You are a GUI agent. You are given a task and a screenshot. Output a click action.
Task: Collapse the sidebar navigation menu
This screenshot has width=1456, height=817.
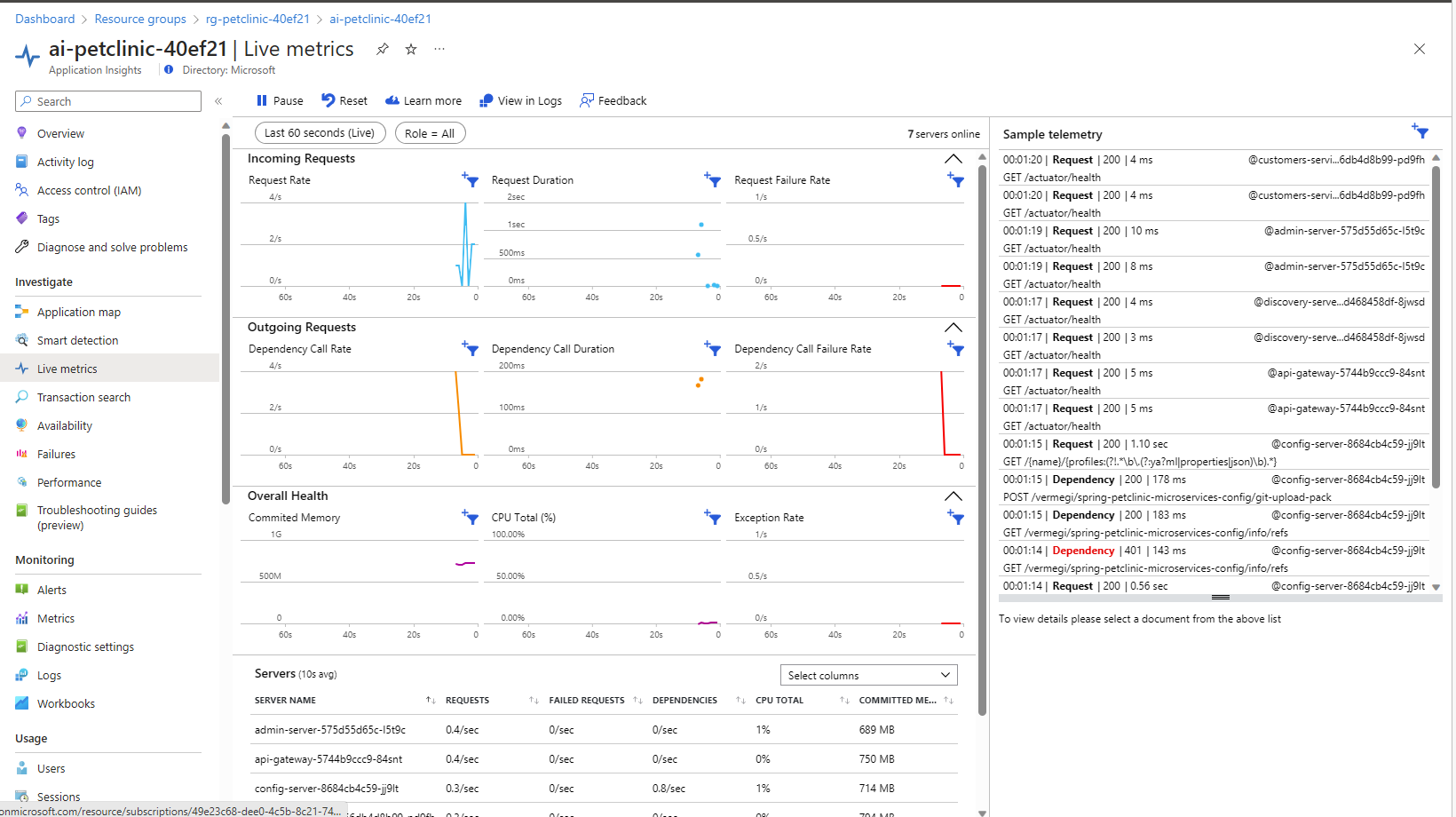tap(218, 101)
